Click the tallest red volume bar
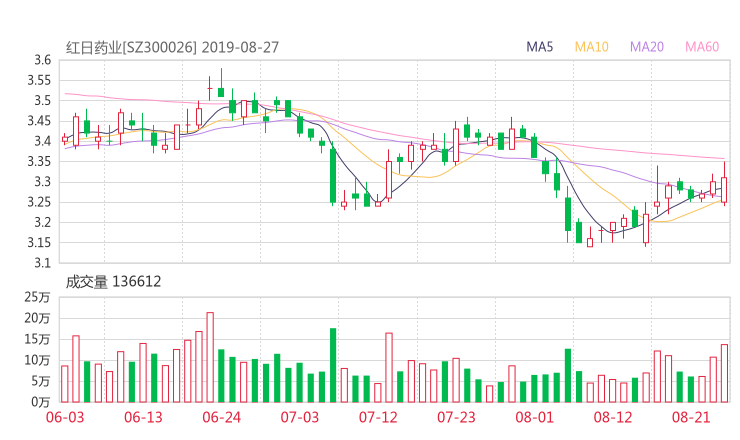 [x=210, y=357]
